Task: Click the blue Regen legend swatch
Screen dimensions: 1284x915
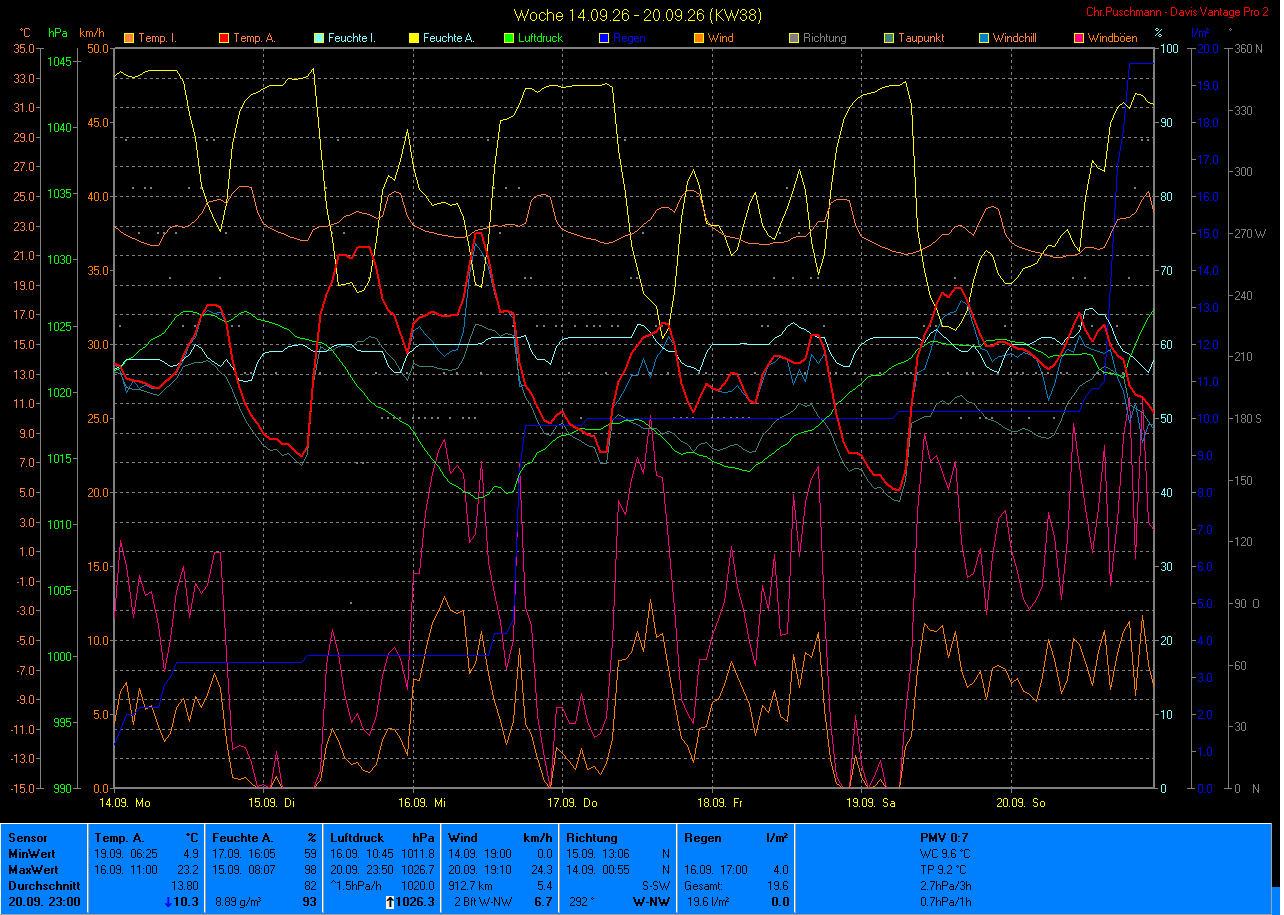Action: tap(603, 39)
